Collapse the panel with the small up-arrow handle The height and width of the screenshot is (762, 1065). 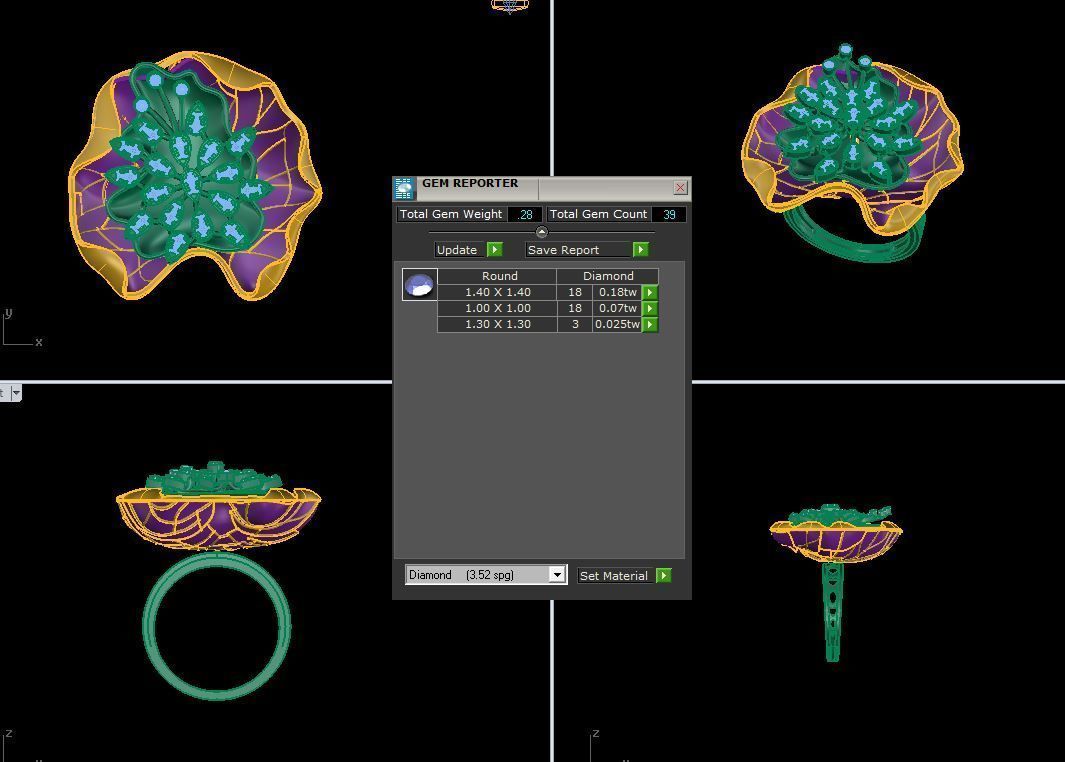541,232
